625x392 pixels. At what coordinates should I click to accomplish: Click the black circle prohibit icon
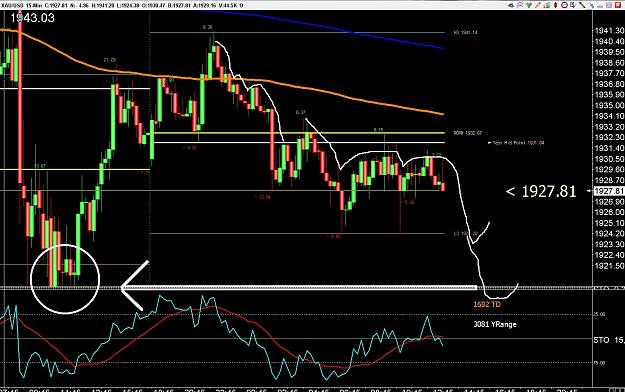564,5
